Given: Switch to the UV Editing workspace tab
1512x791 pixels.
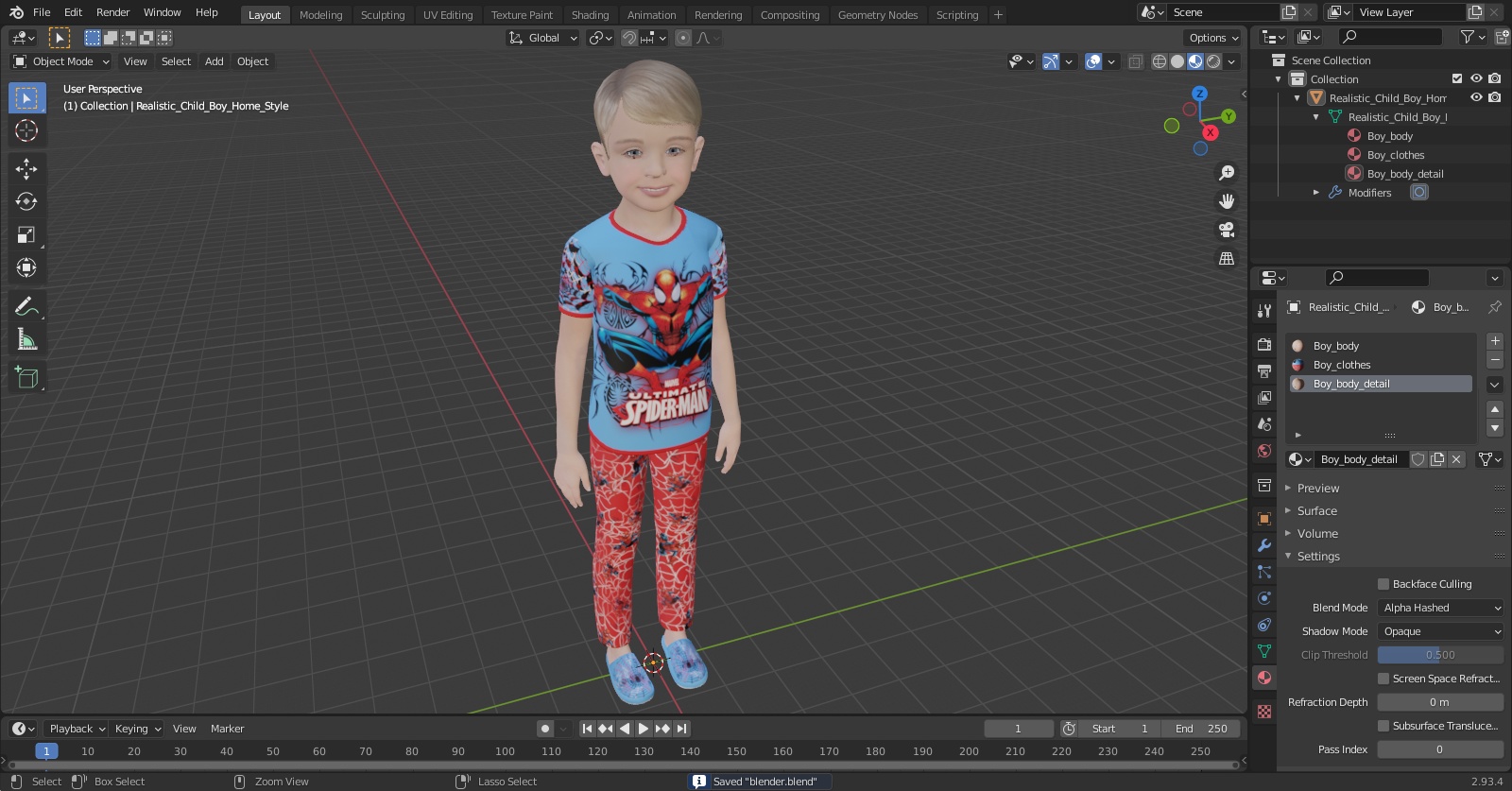Looking at the screenshot, I should click(x=448, y=15).
